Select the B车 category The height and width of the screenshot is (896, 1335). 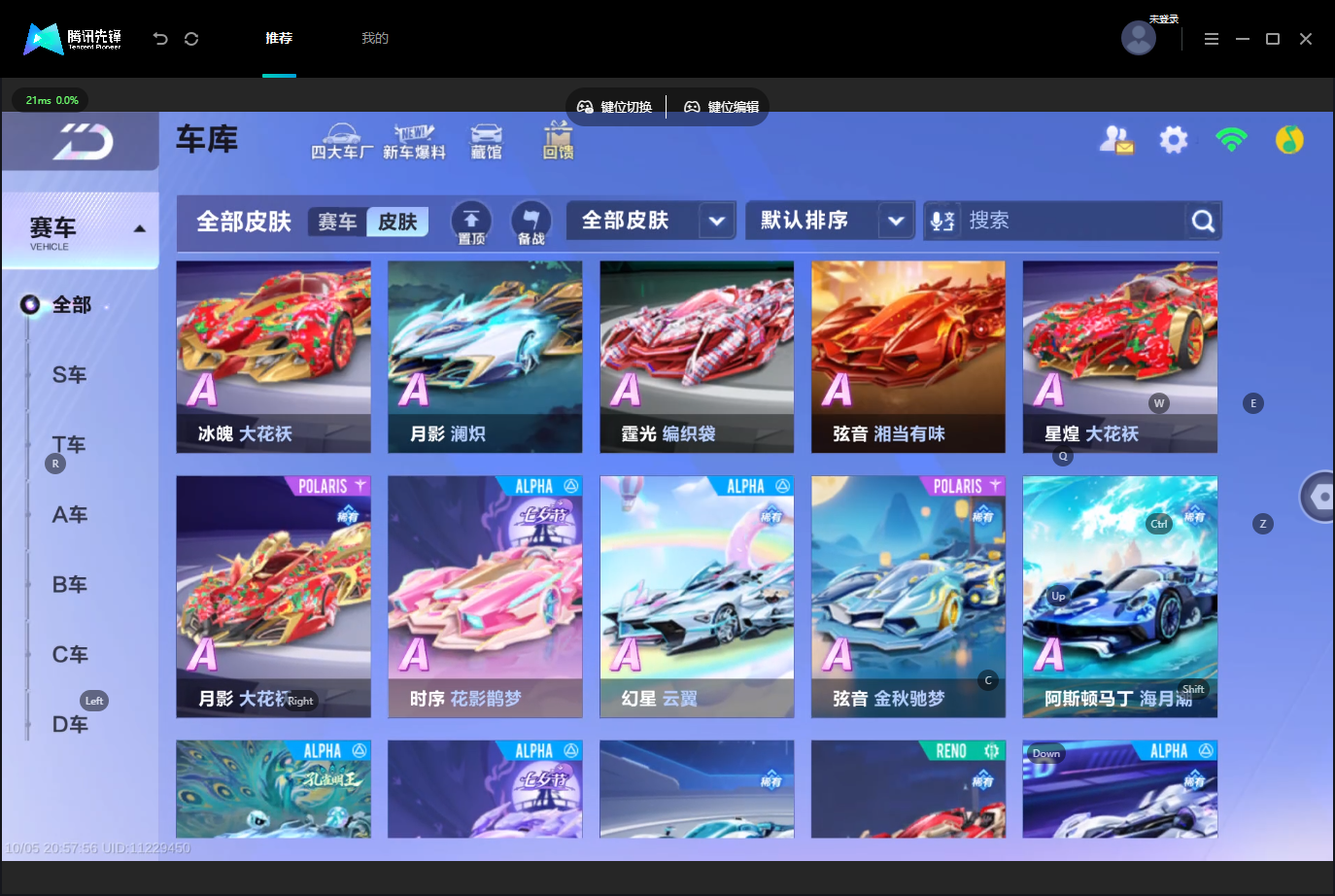69,585
